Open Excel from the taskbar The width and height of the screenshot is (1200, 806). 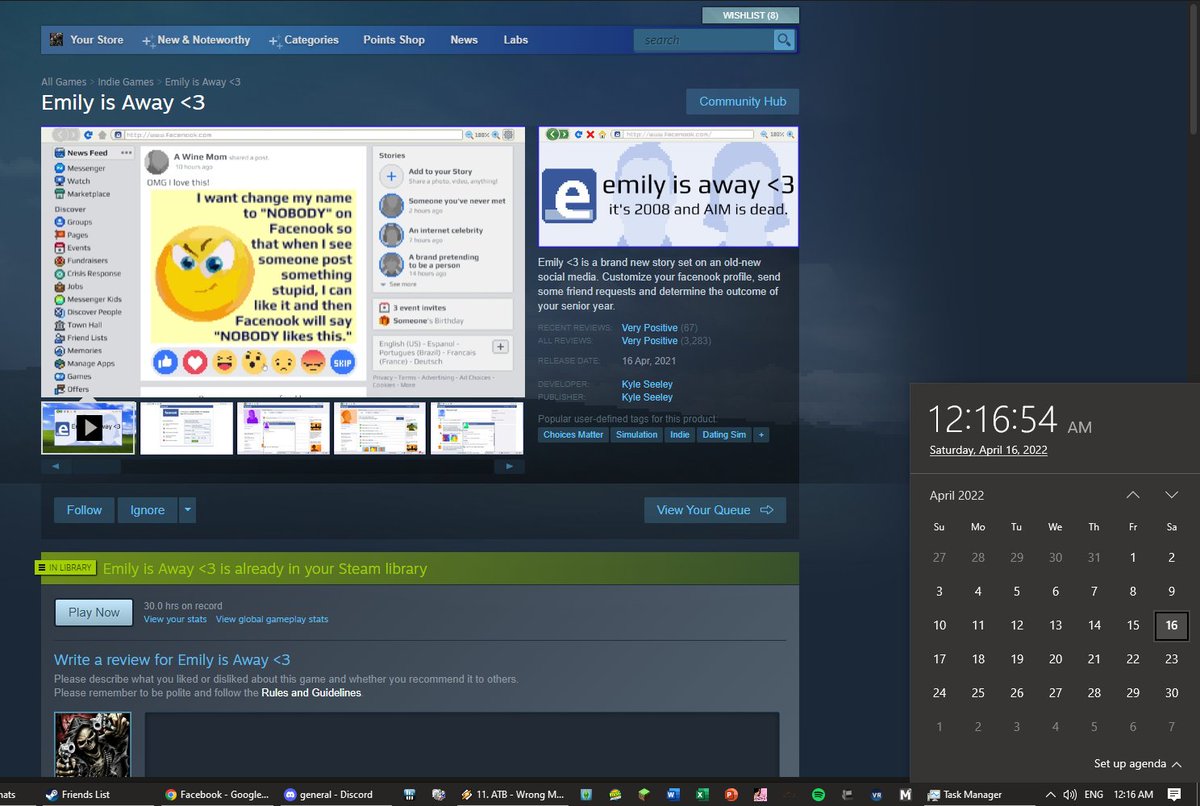[702, 795]
